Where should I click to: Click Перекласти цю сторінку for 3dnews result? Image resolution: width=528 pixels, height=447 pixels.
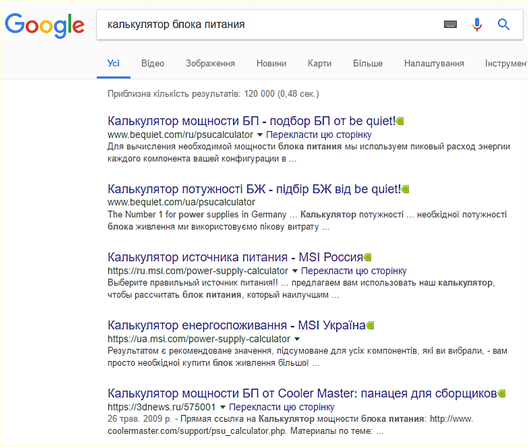pos(282,407)
